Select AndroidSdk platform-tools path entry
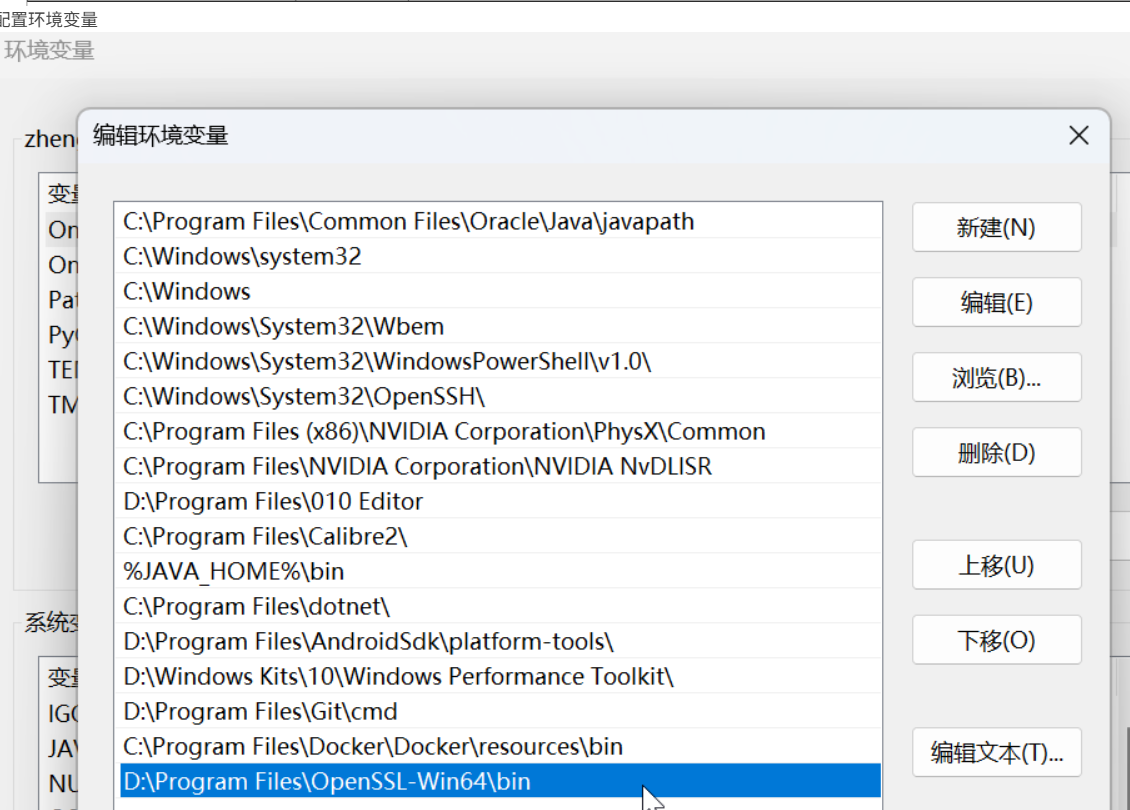The width and height of the screenshot is (1130, 810). point(368,641)
